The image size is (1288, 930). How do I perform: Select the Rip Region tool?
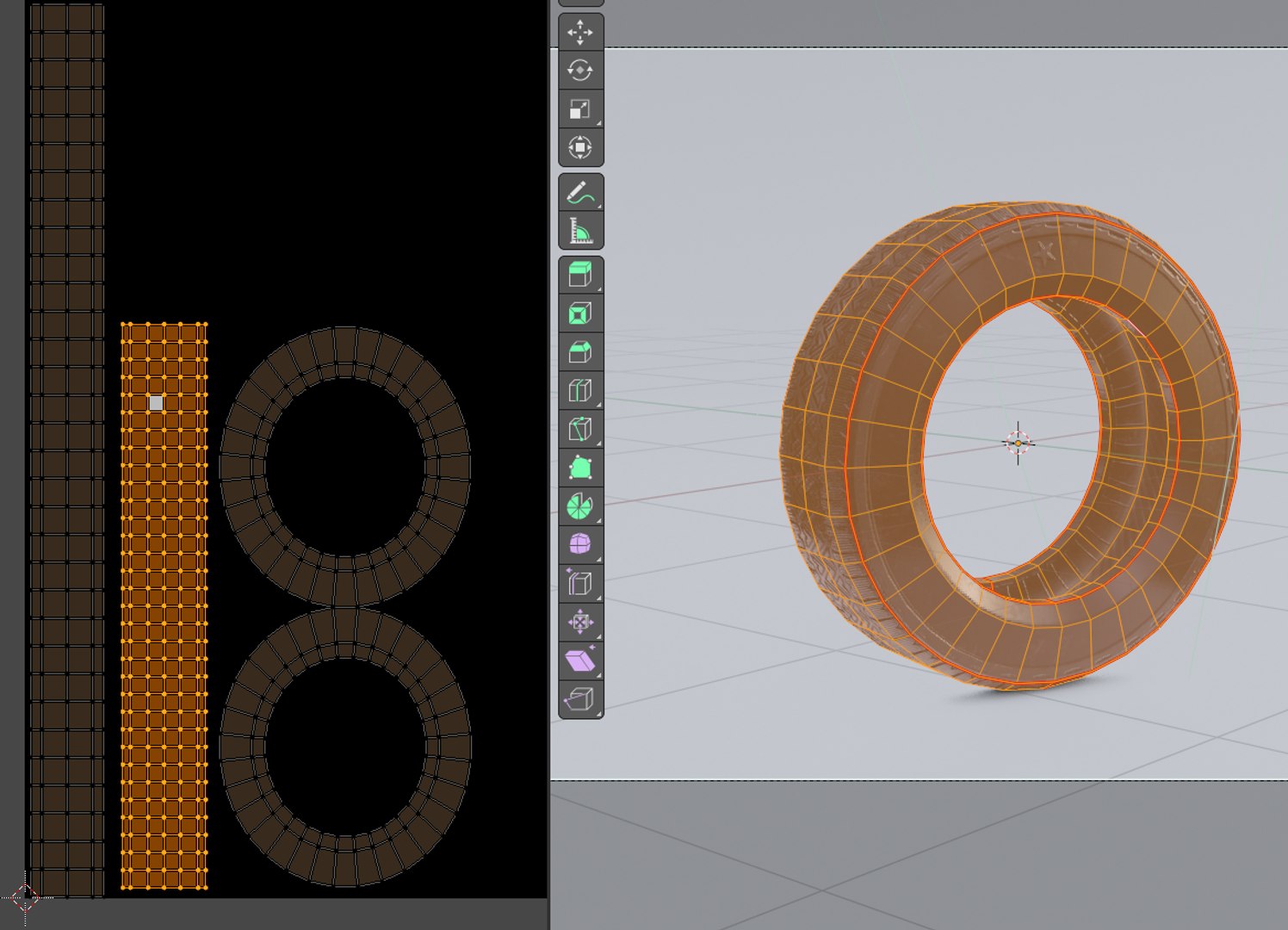click(x=580, y=698)
